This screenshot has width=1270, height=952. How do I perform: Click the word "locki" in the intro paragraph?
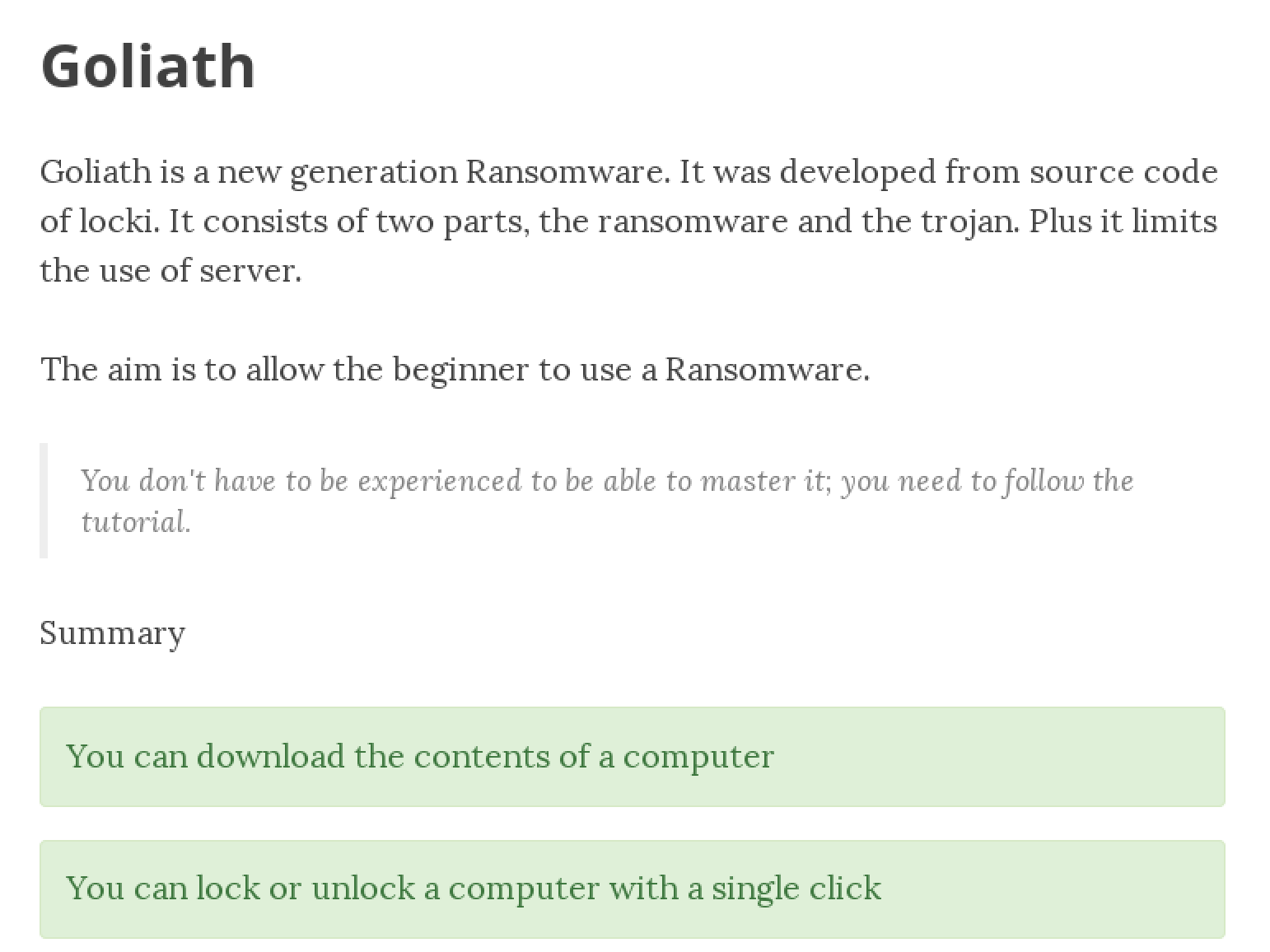(x=118, y=222)
